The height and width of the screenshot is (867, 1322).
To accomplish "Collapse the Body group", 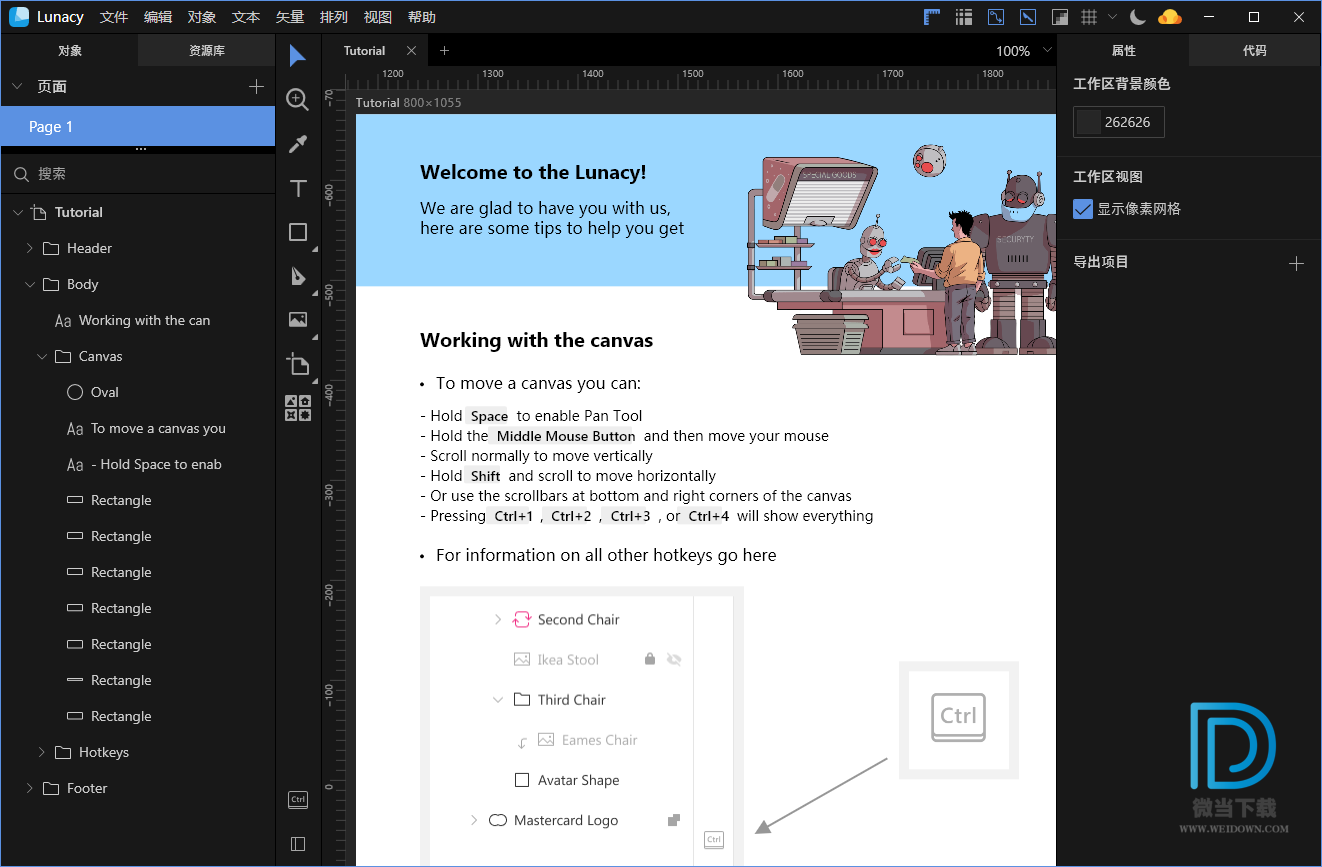I will tap(29, 284).
